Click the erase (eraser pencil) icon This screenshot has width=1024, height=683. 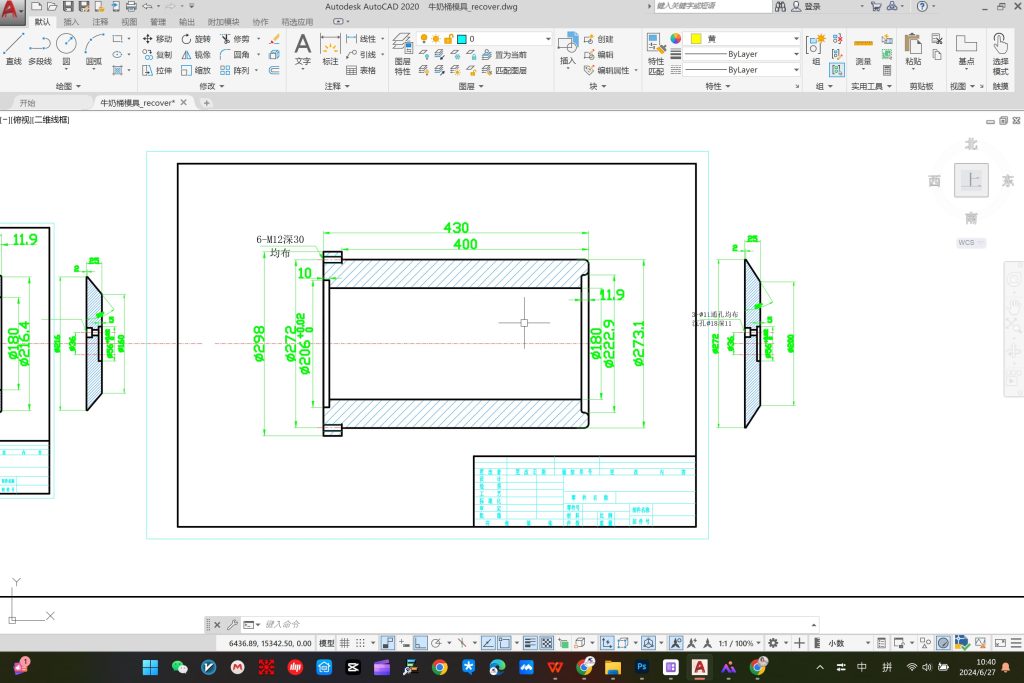click(x=274, y=39)
